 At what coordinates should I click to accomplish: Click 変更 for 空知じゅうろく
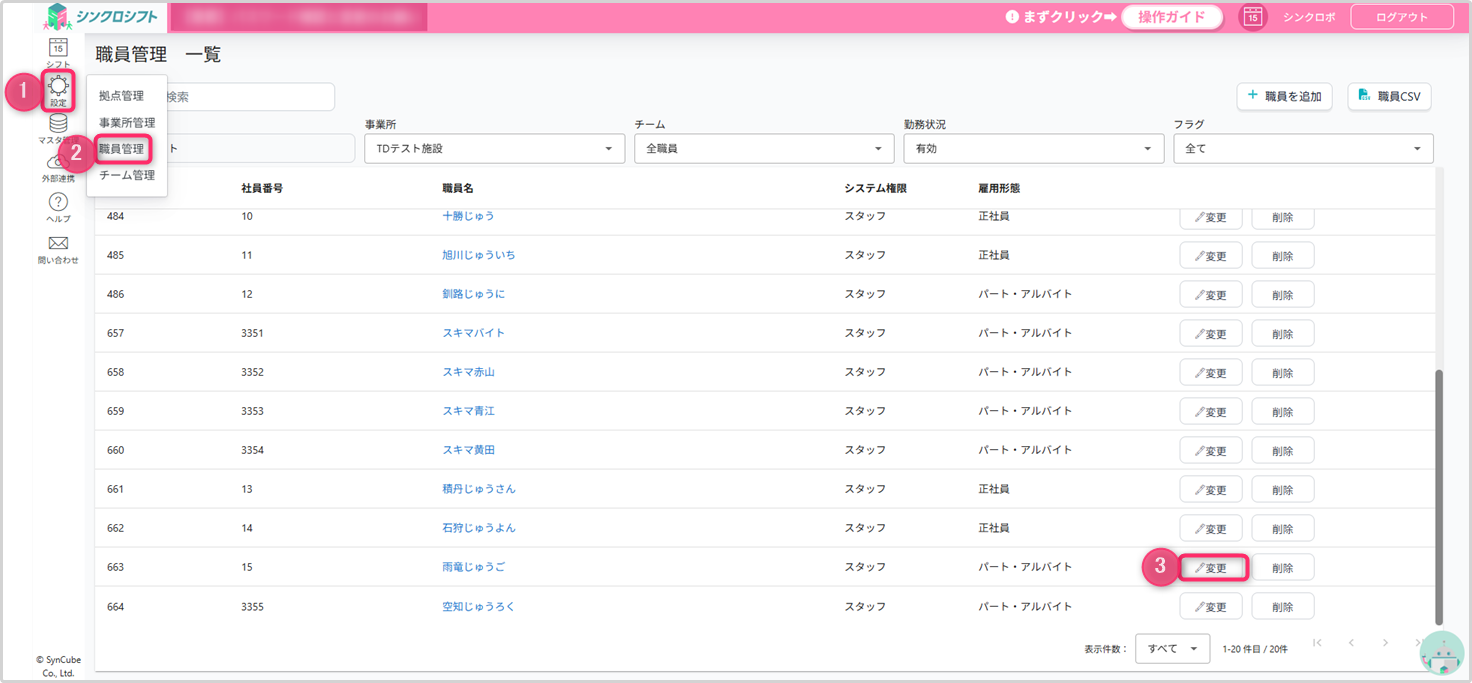coord(1211,607)
